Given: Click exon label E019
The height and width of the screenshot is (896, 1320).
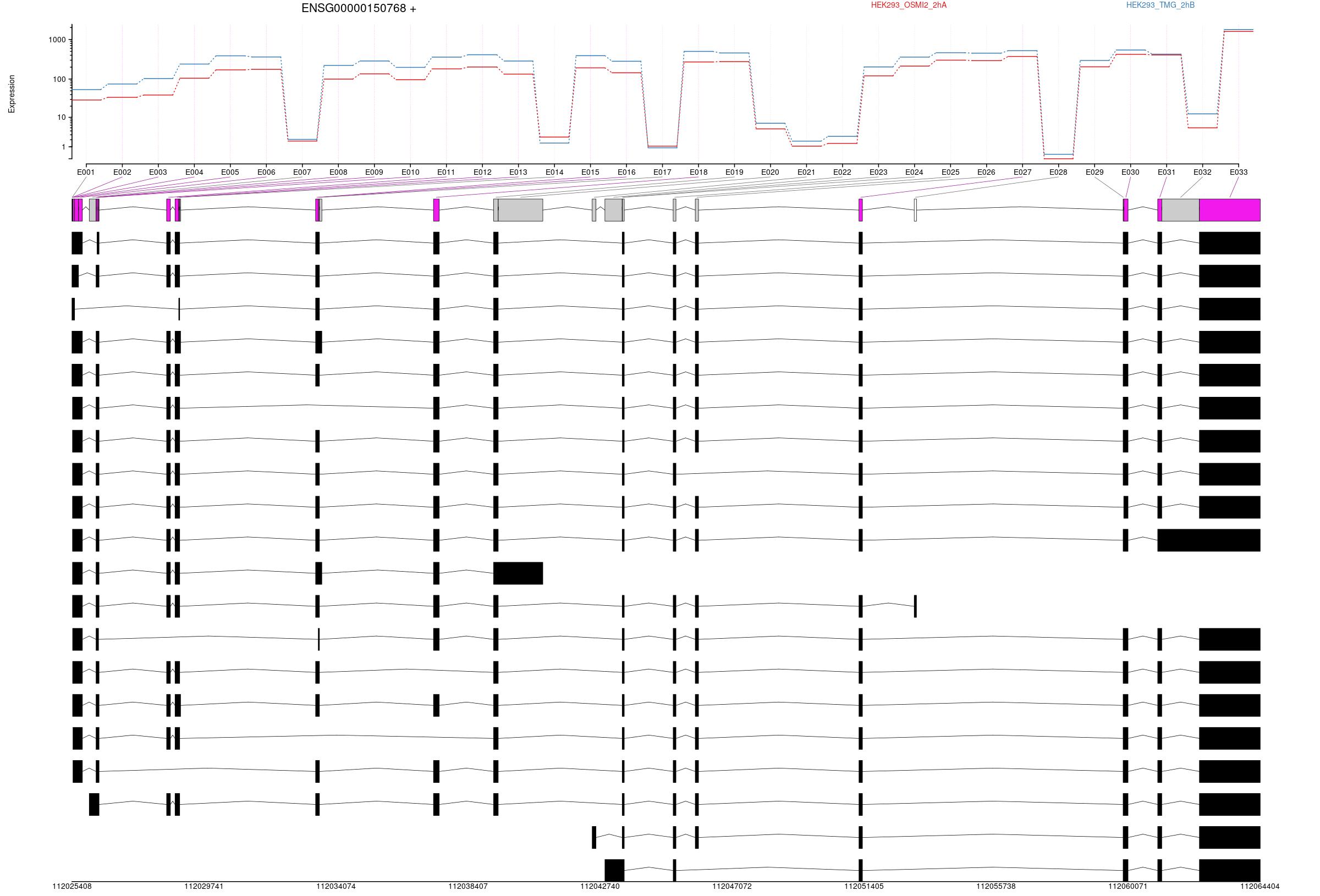Looking at the screenshot, I should point(734,172).
